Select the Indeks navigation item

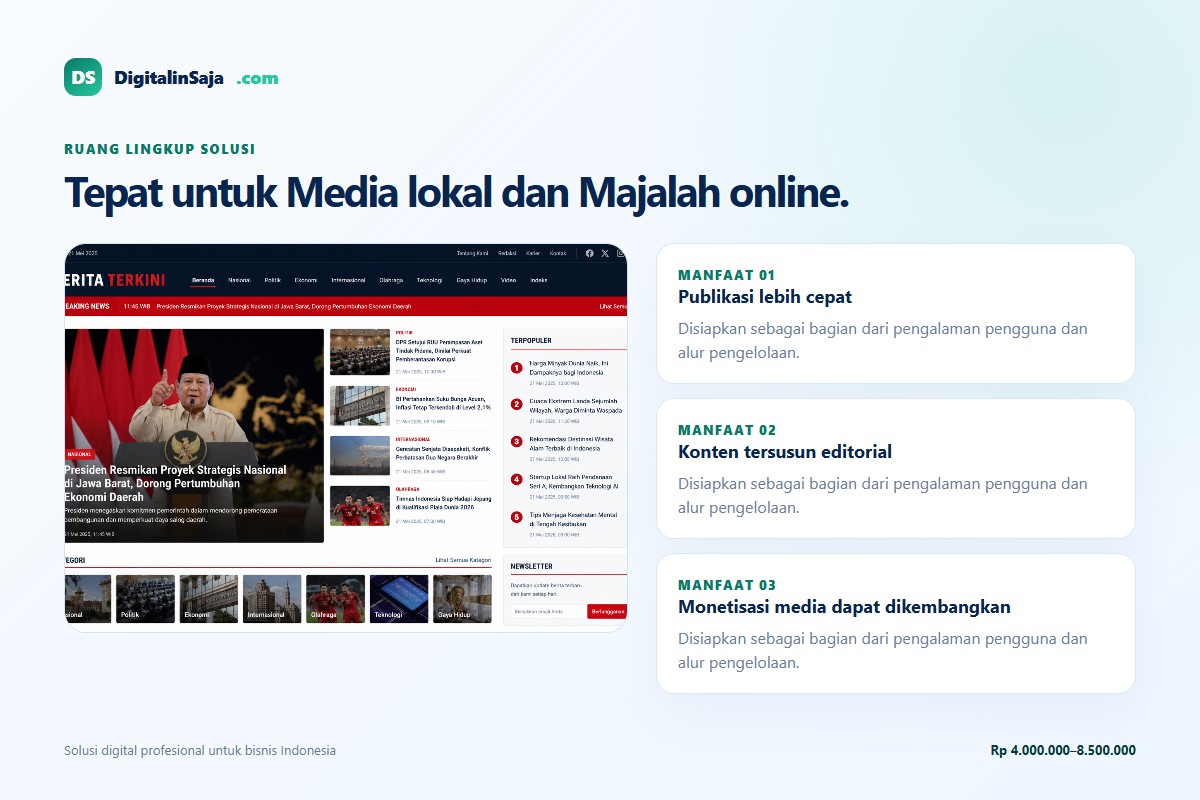pos(539,280)
